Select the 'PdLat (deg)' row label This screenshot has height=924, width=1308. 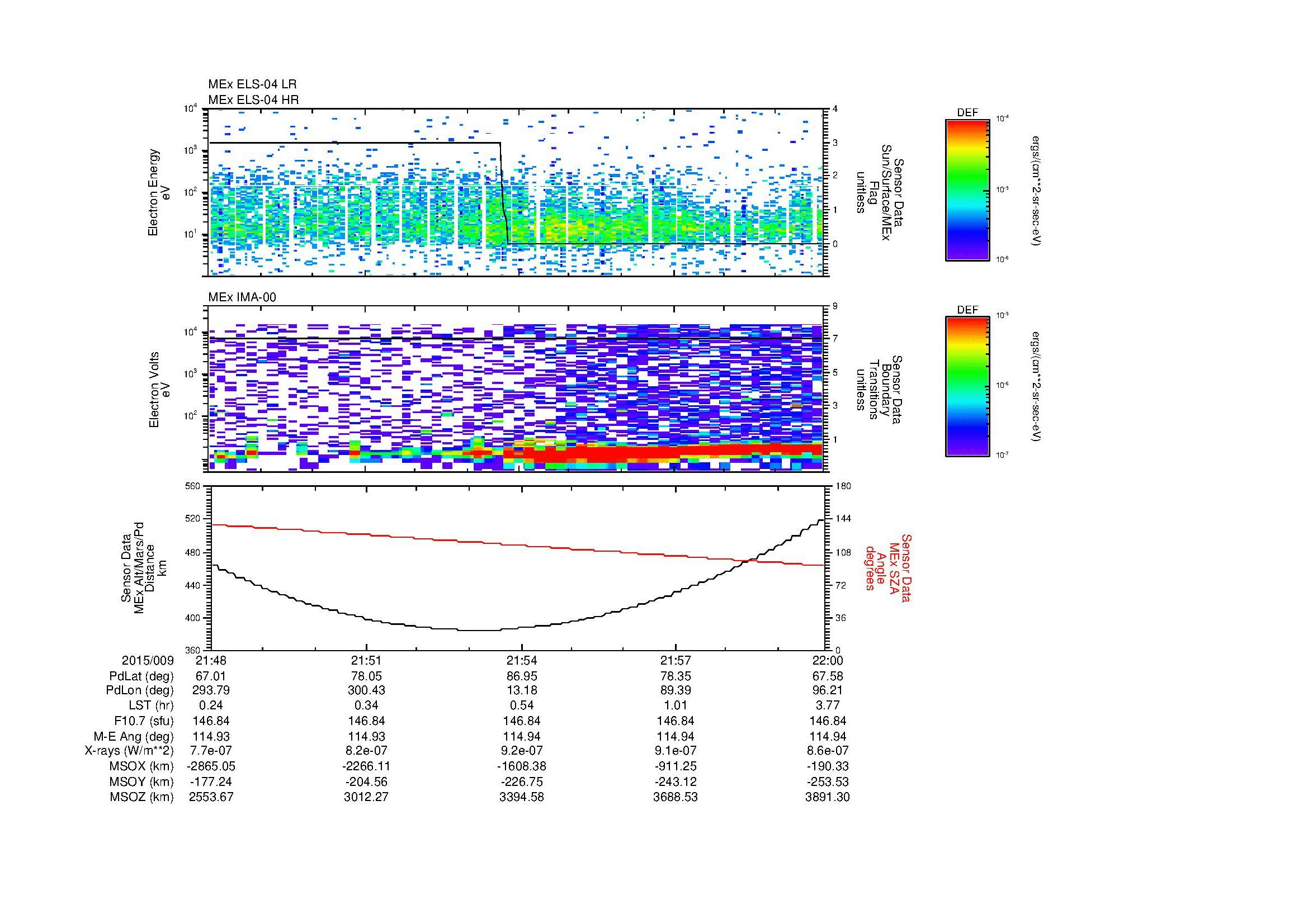point(141,676)
